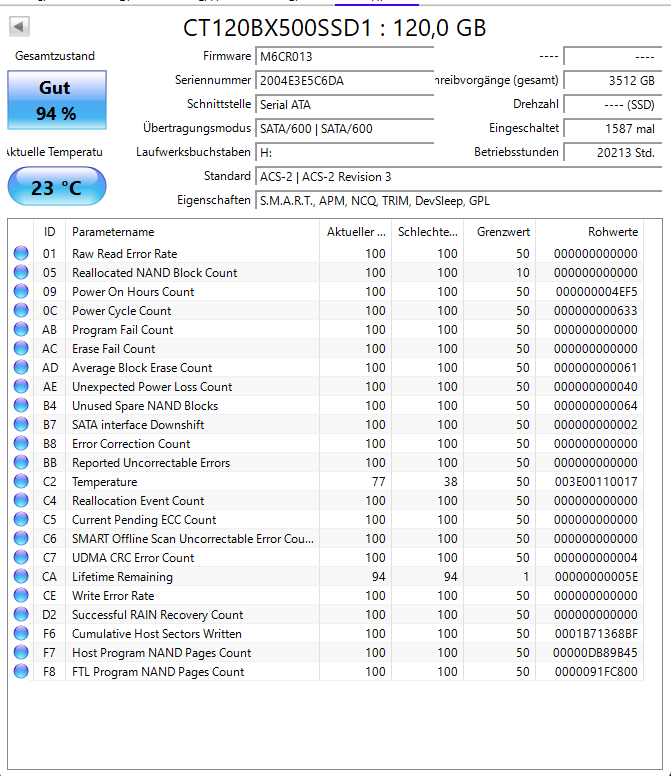The image size is (671, 776).
Task: Click the Aktueller column header
Action: [x=355, y=232]
